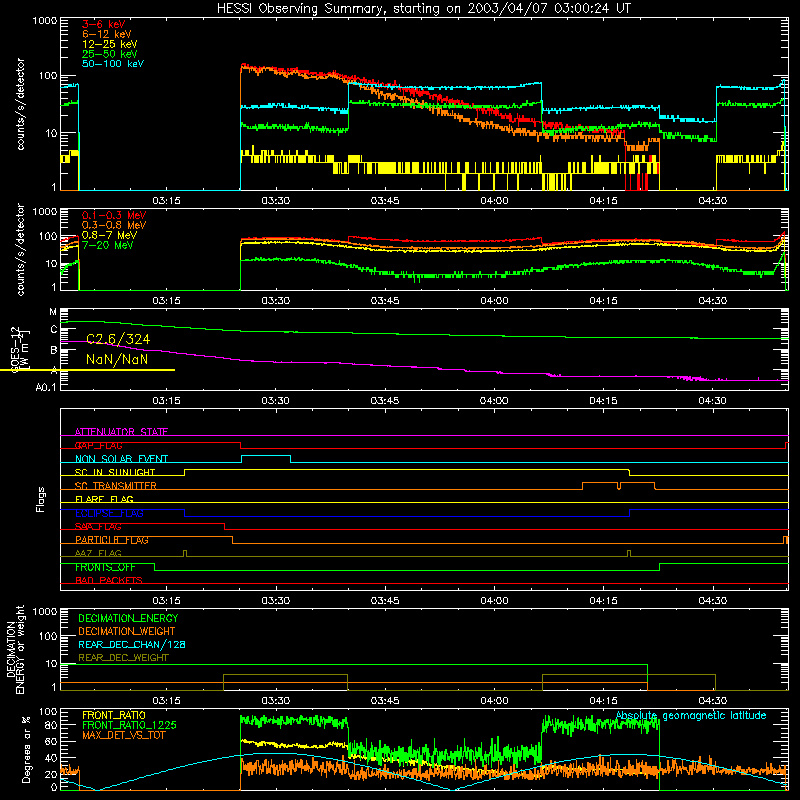
Task: Click the HESSI Observing Summary title
Action: tap(424, 8)
